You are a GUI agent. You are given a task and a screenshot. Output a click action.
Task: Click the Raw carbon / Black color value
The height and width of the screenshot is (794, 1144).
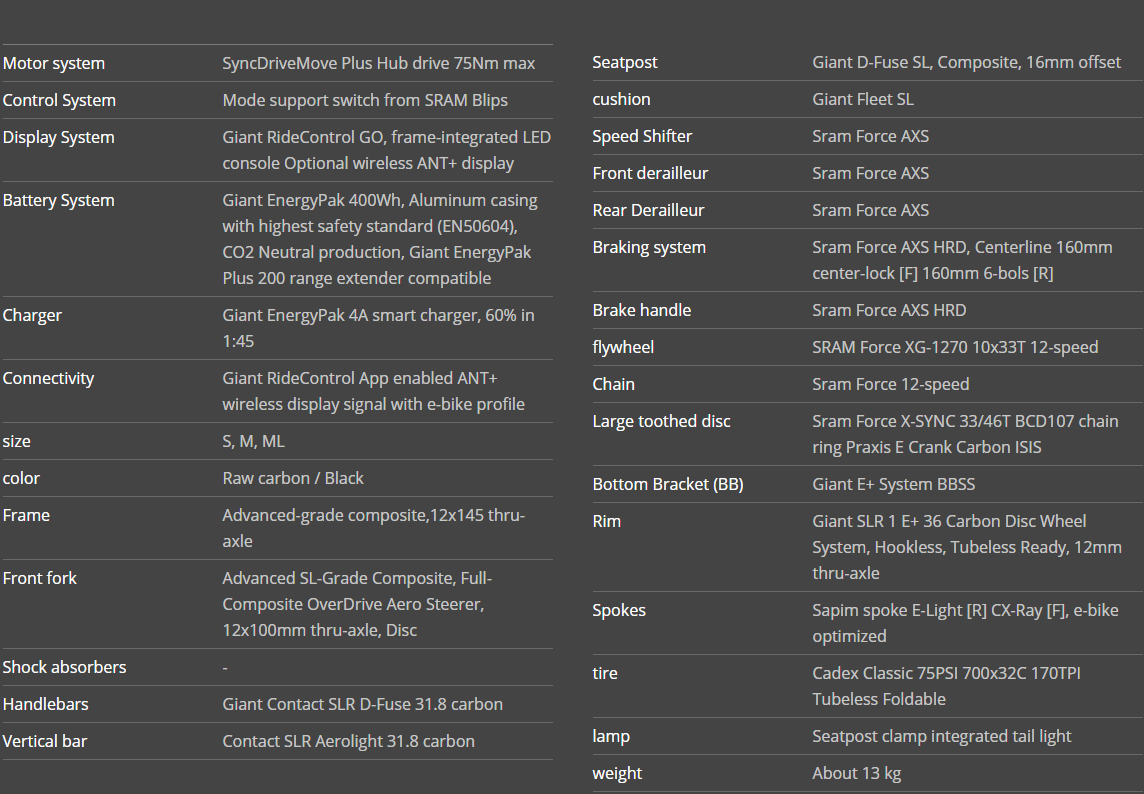pyautogui.click(x=292, y=479)
